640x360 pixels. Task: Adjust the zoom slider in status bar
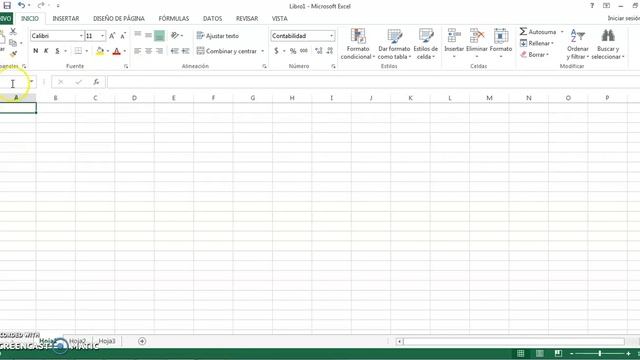point(600,353)
